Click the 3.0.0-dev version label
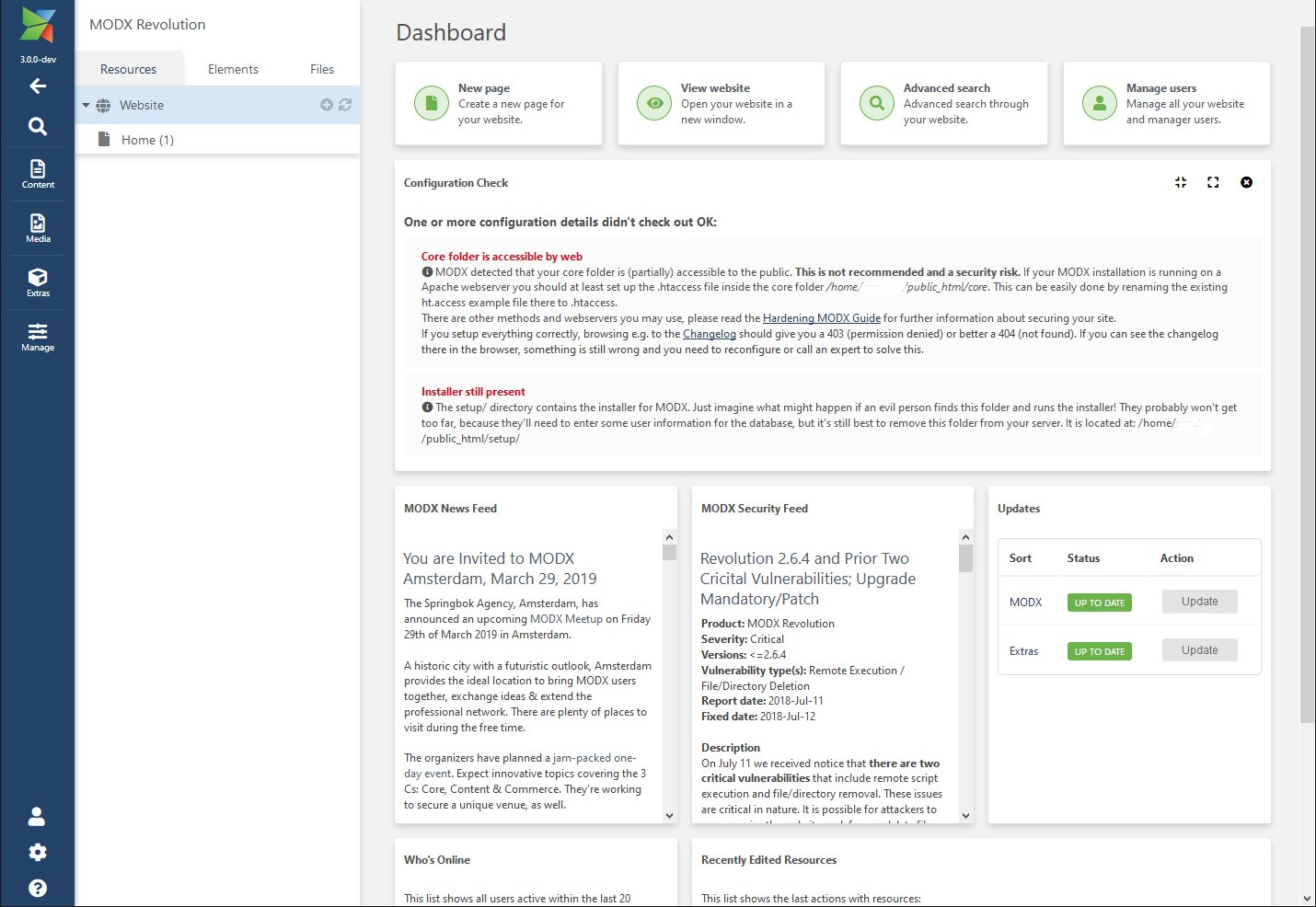Image resolution: width=1316 pixels, height=907 pixels. pos(38,60)
